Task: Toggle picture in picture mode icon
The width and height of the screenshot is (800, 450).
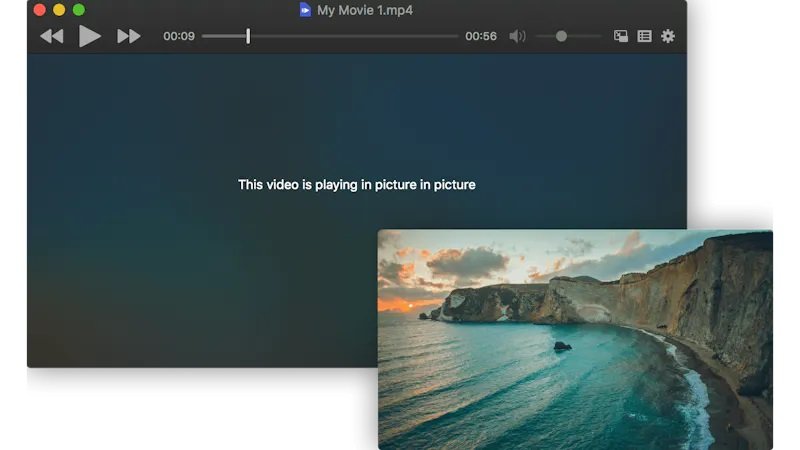Action: [621, 36]
